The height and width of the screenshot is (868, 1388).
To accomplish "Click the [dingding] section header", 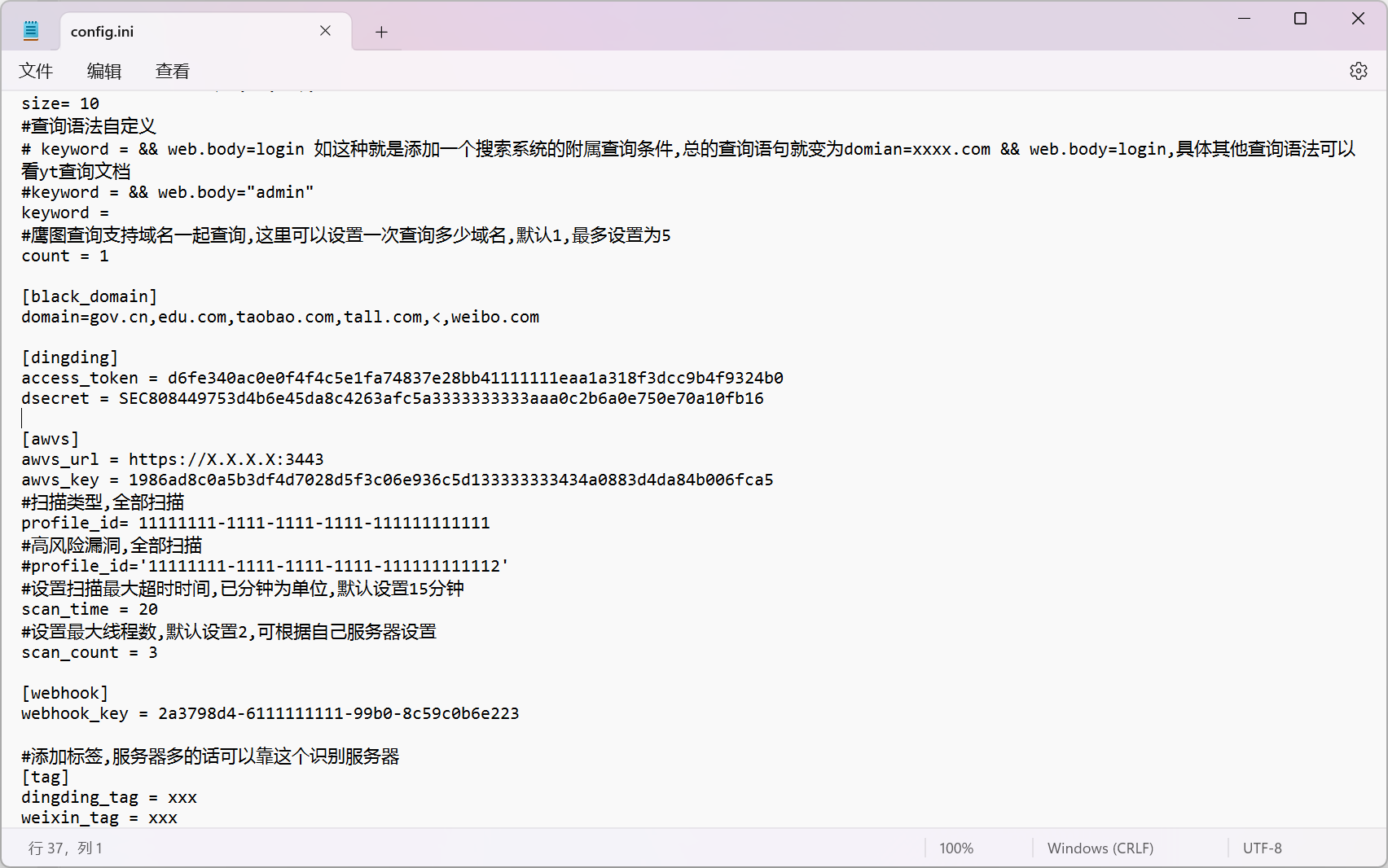I will tap(70, 357).
